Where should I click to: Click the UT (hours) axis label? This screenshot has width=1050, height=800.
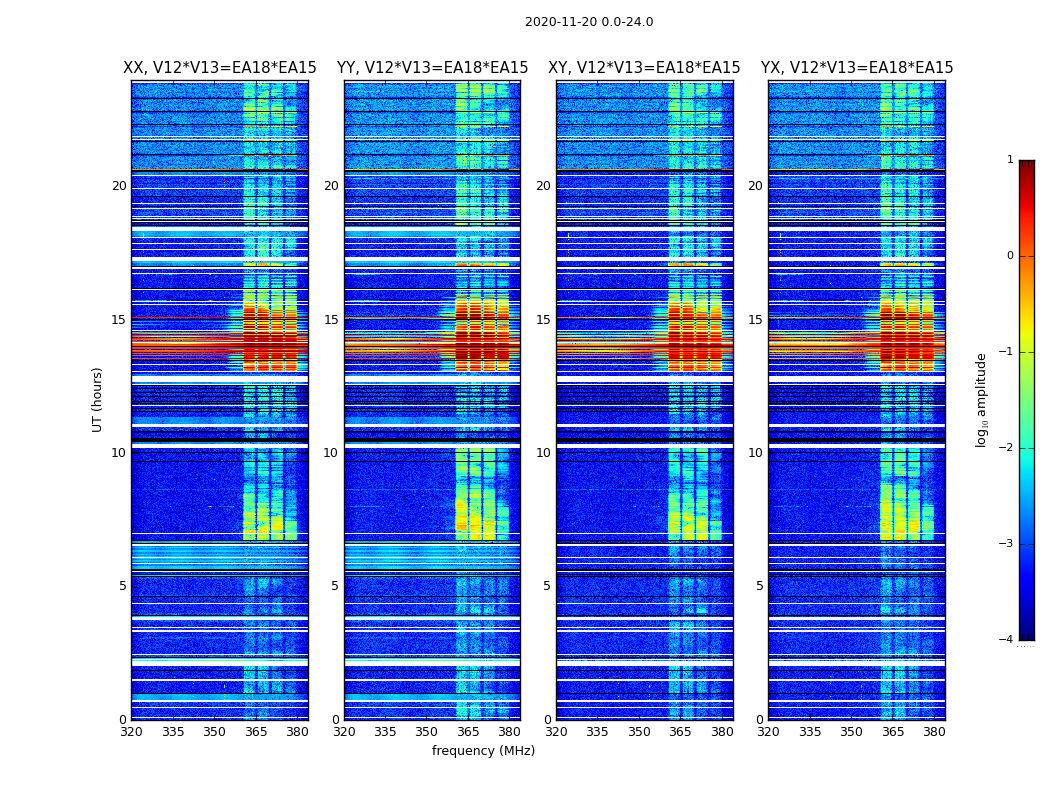pos(97,400)
